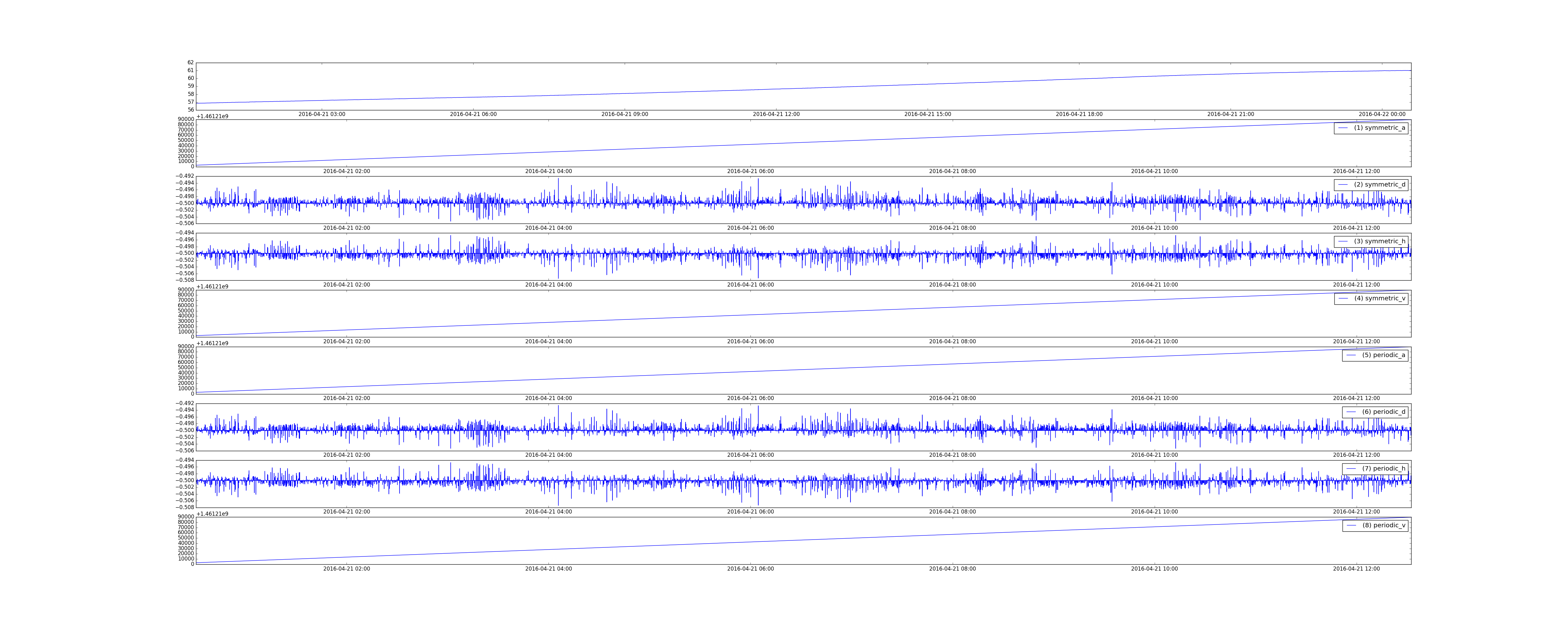This screenshot has width=1568, height=627.
Task: Click the (3) symmetric_h legend entry
Action: click(1371, 241)
